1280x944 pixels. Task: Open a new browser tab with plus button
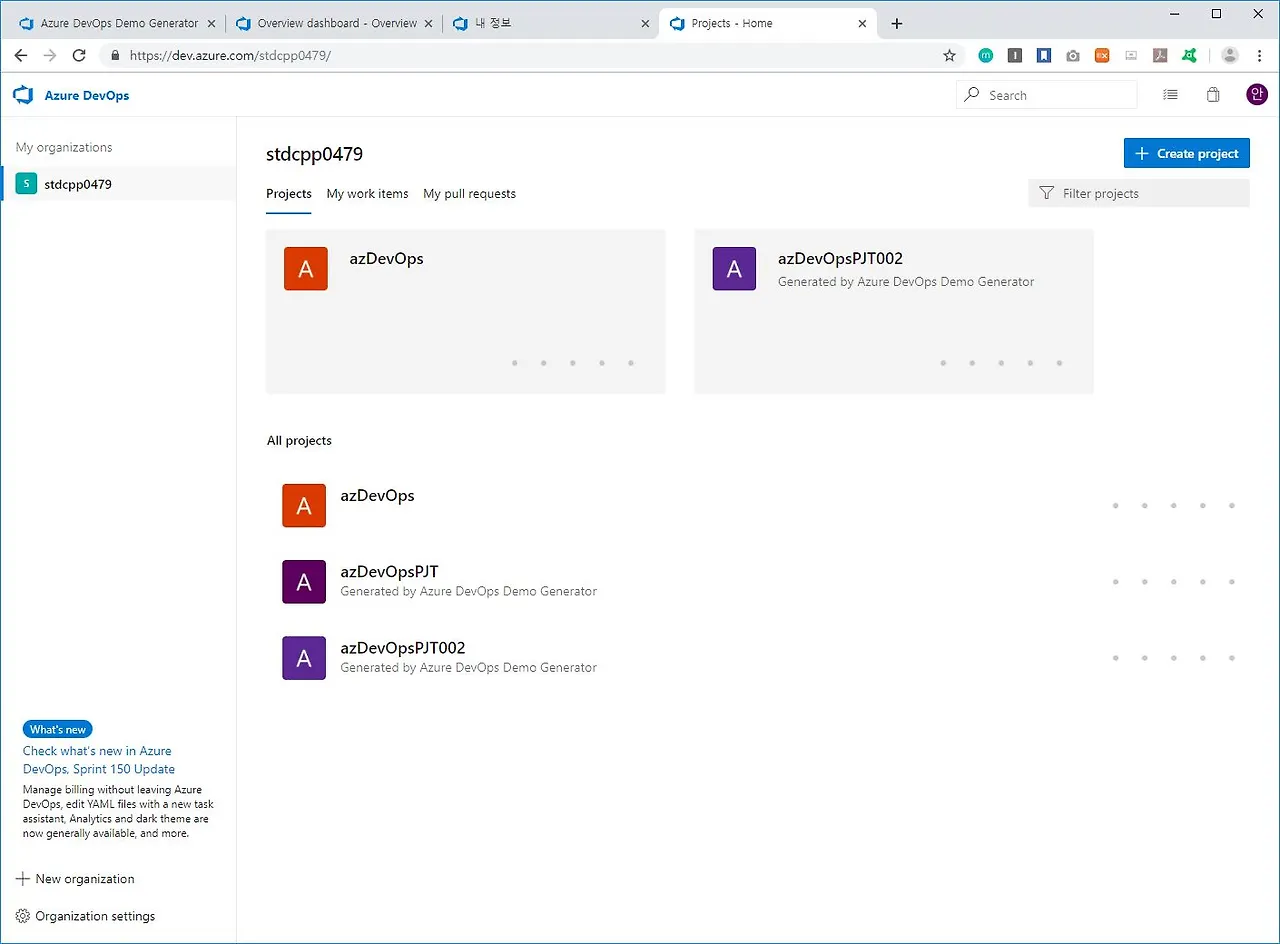[897, 23]
